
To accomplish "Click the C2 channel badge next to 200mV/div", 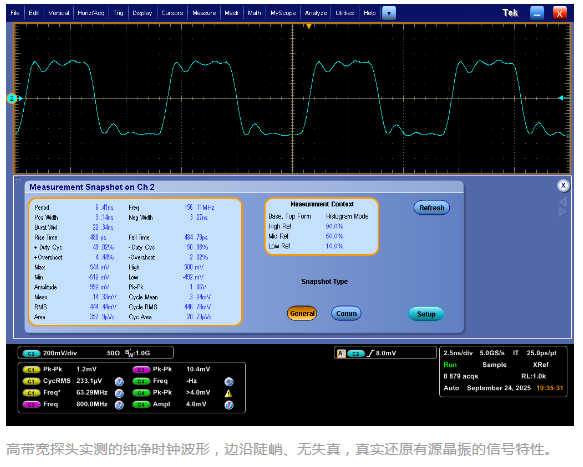I will (x=31, y=354).
